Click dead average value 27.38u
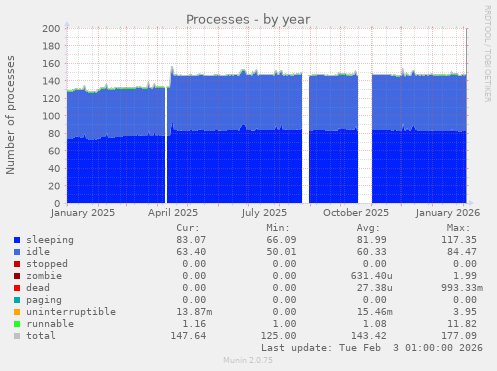 click(x=375, y=288)
